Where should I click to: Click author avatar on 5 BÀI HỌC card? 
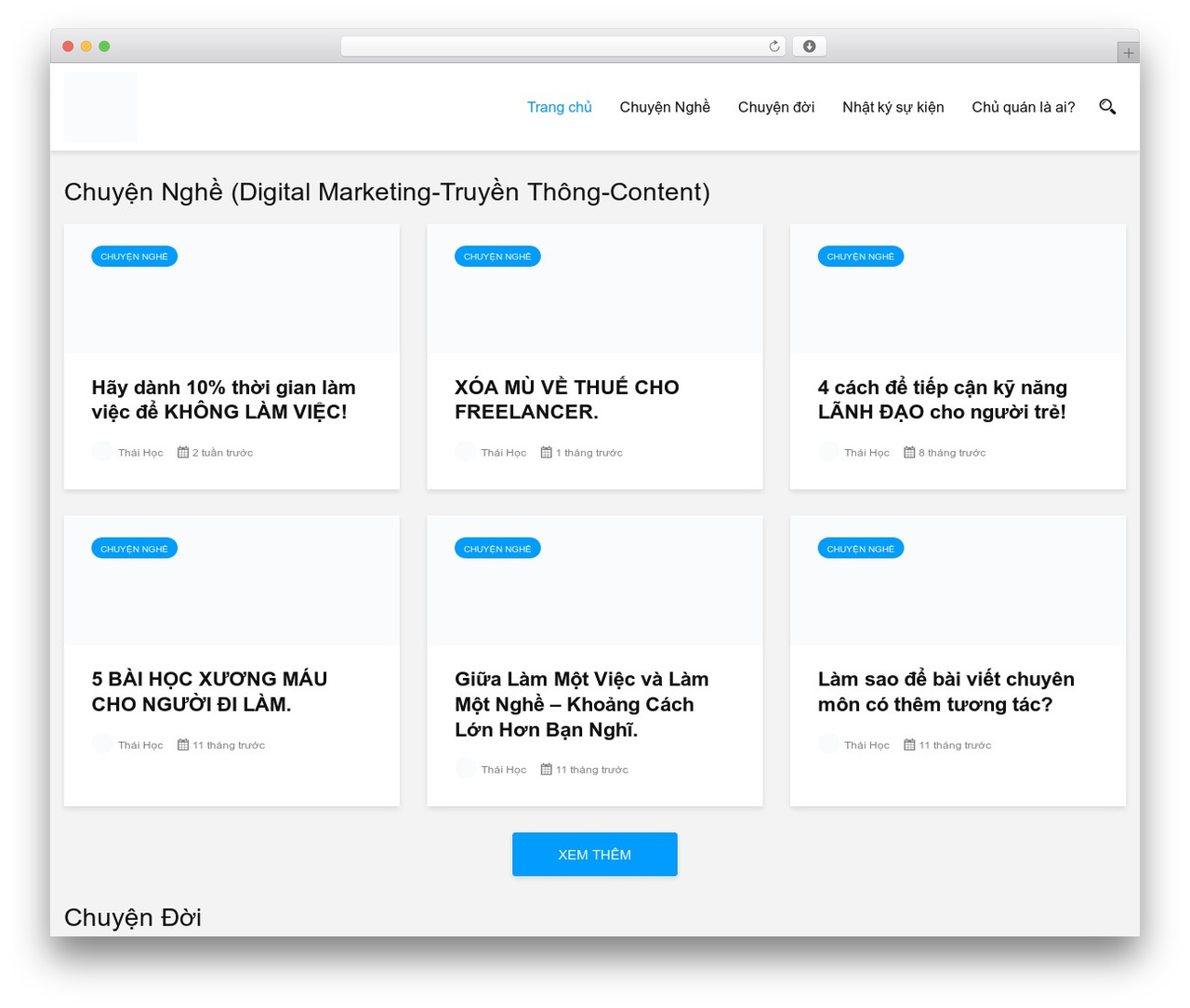click(102, 744)
